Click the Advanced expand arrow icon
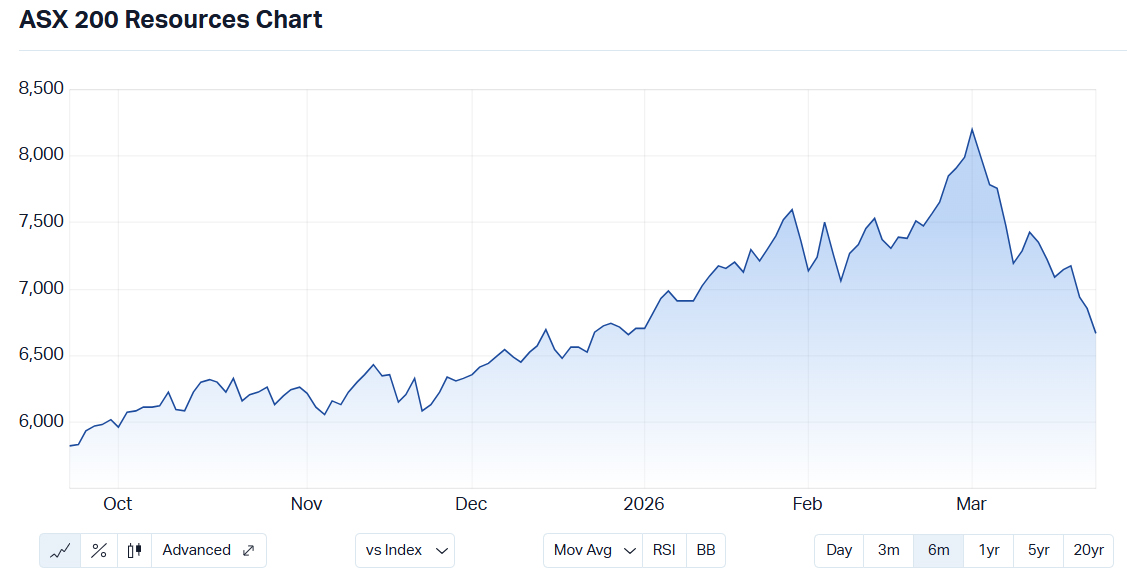The height and width of the screenshot is (578, 1127). [248, 550]
